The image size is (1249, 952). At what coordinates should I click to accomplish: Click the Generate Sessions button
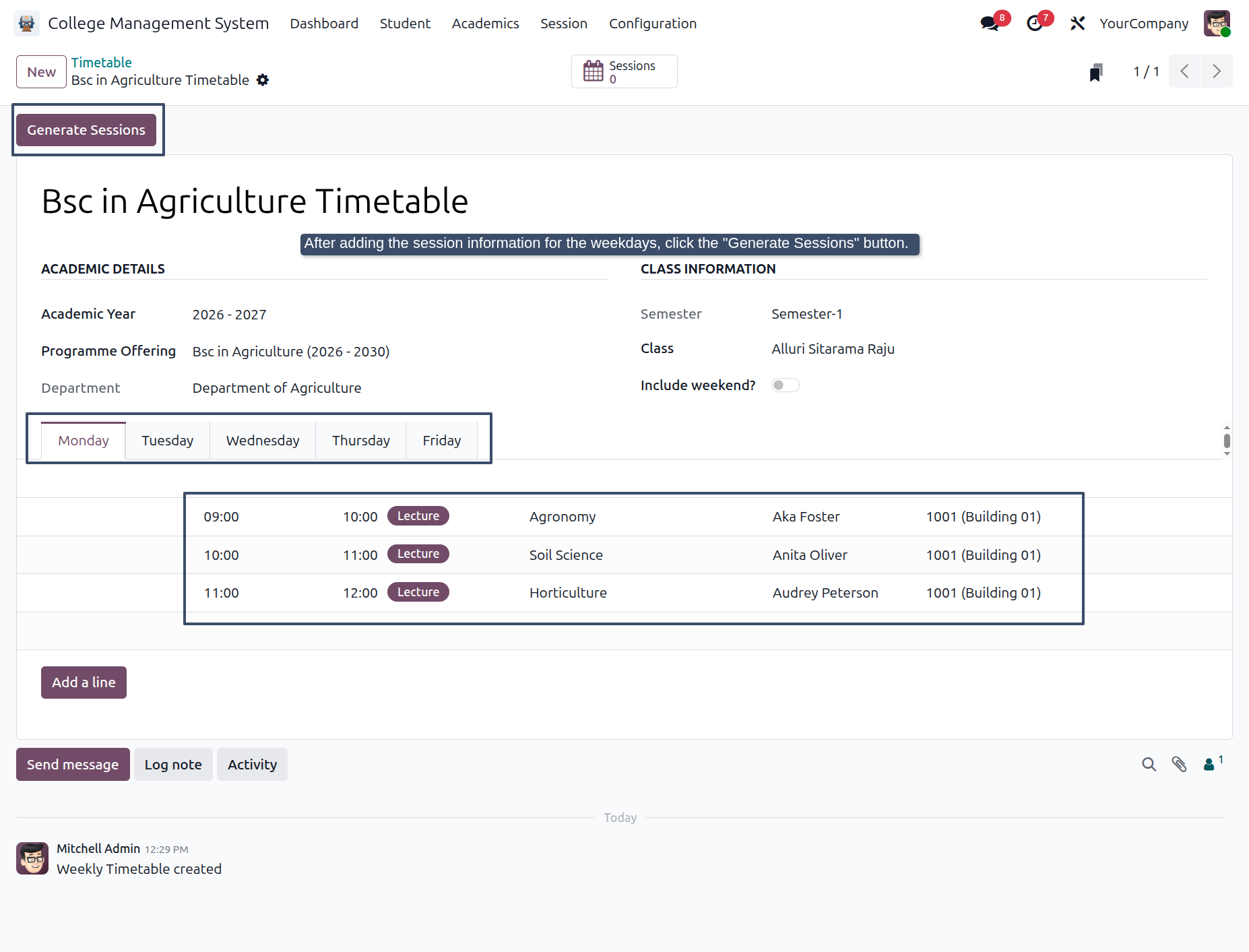pyautogui.click(x=86, y=130)
